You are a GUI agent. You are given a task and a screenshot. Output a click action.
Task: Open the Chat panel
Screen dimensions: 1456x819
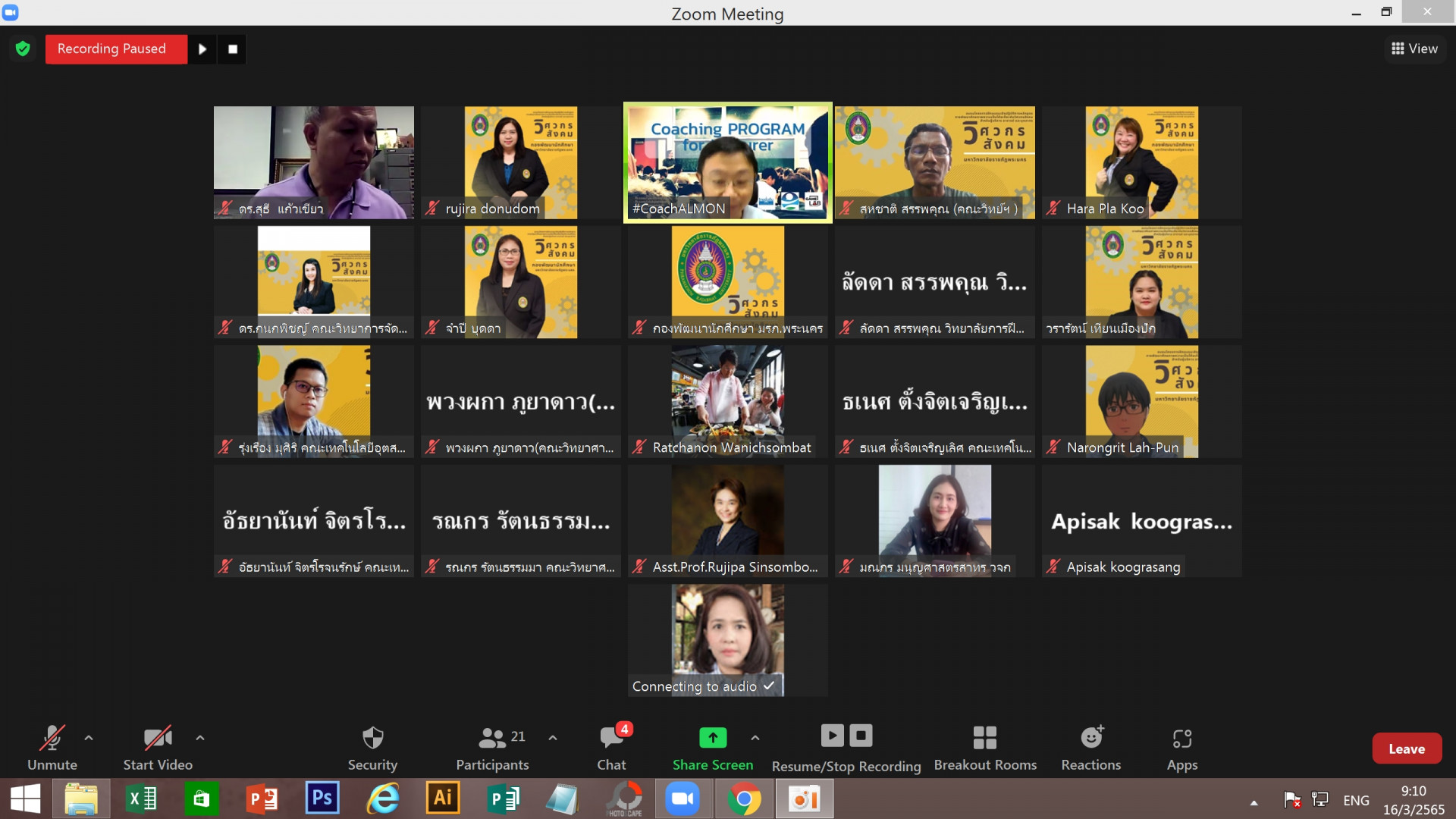[x=611, y=738]
